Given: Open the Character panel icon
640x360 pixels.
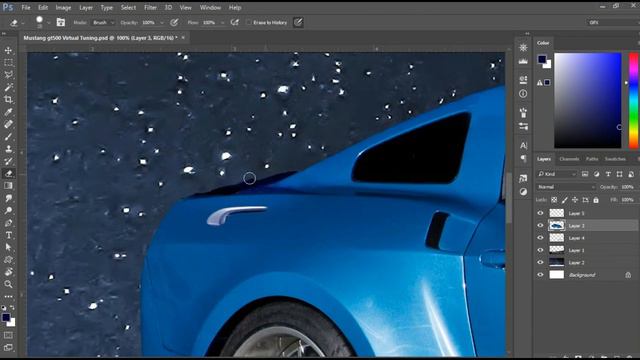Looking at the screenshot, I should [x=523, y=145].
